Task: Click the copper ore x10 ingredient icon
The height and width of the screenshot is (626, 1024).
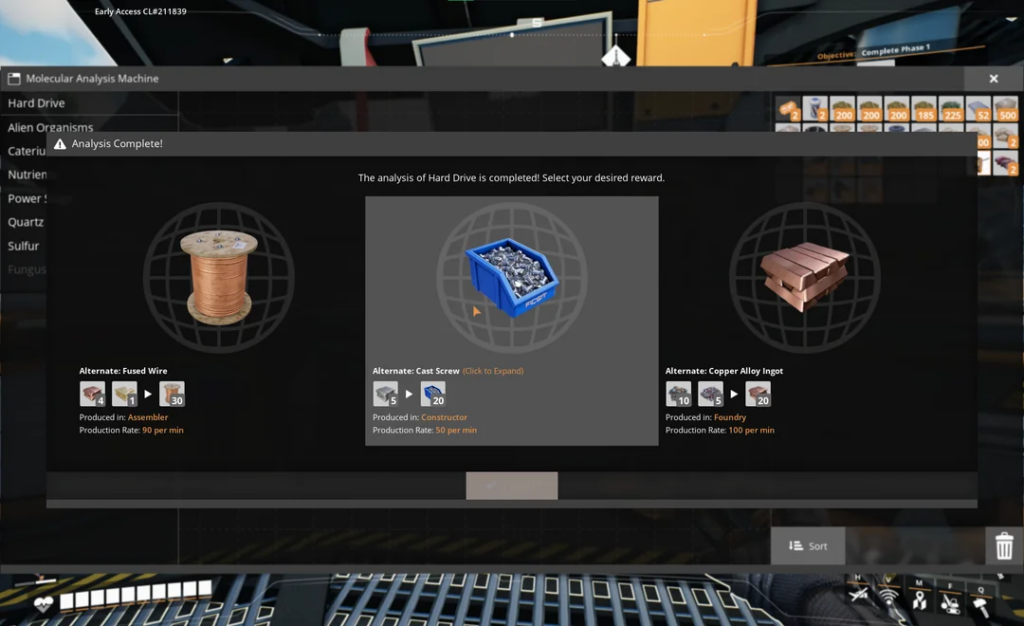Action: coord(679,394)
